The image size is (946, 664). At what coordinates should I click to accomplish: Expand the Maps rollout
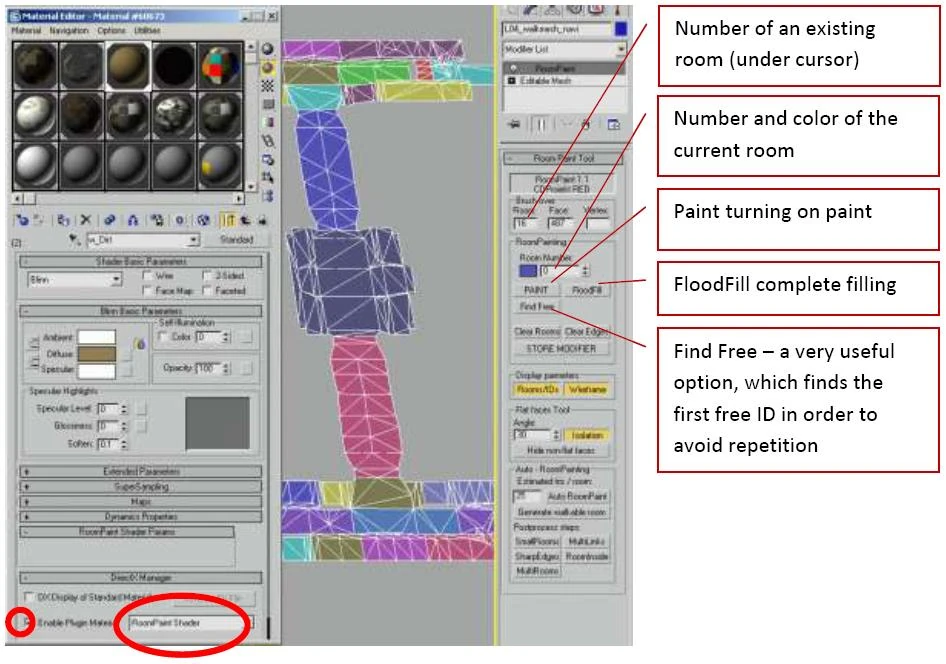pos(141,501)
